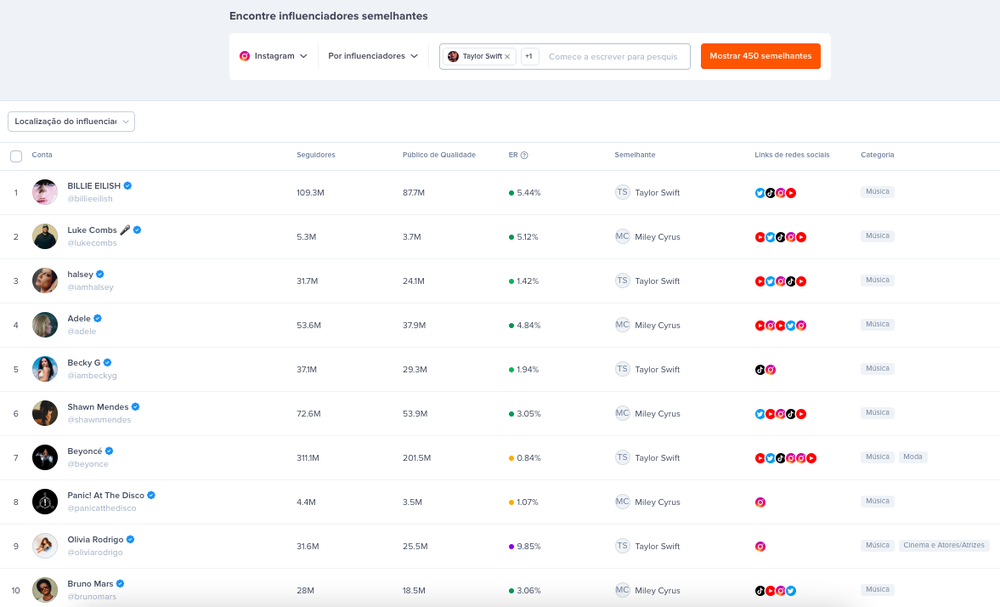This screenshot has height=607, width=1000.
Task: Click the Moda tag in Beyoncé's row
Action: [913, 457]
